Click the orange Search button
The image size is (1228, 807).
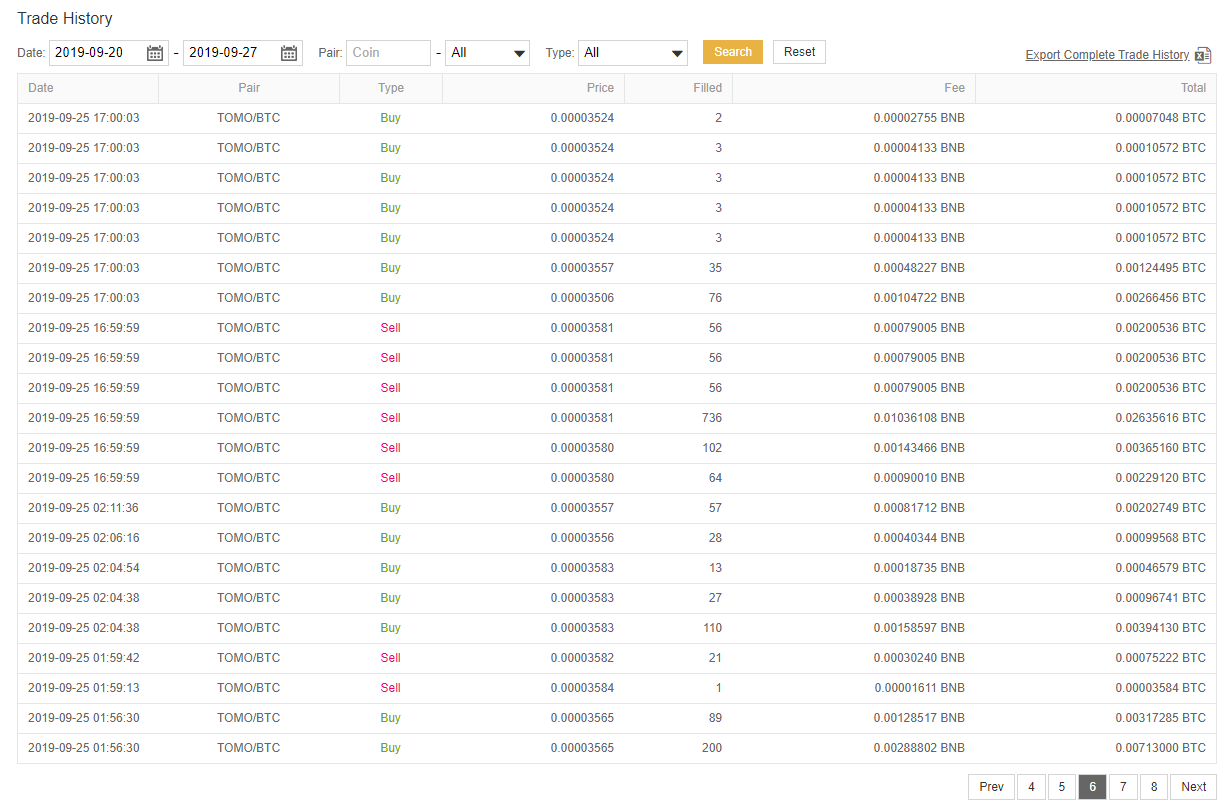coord(733,52)
